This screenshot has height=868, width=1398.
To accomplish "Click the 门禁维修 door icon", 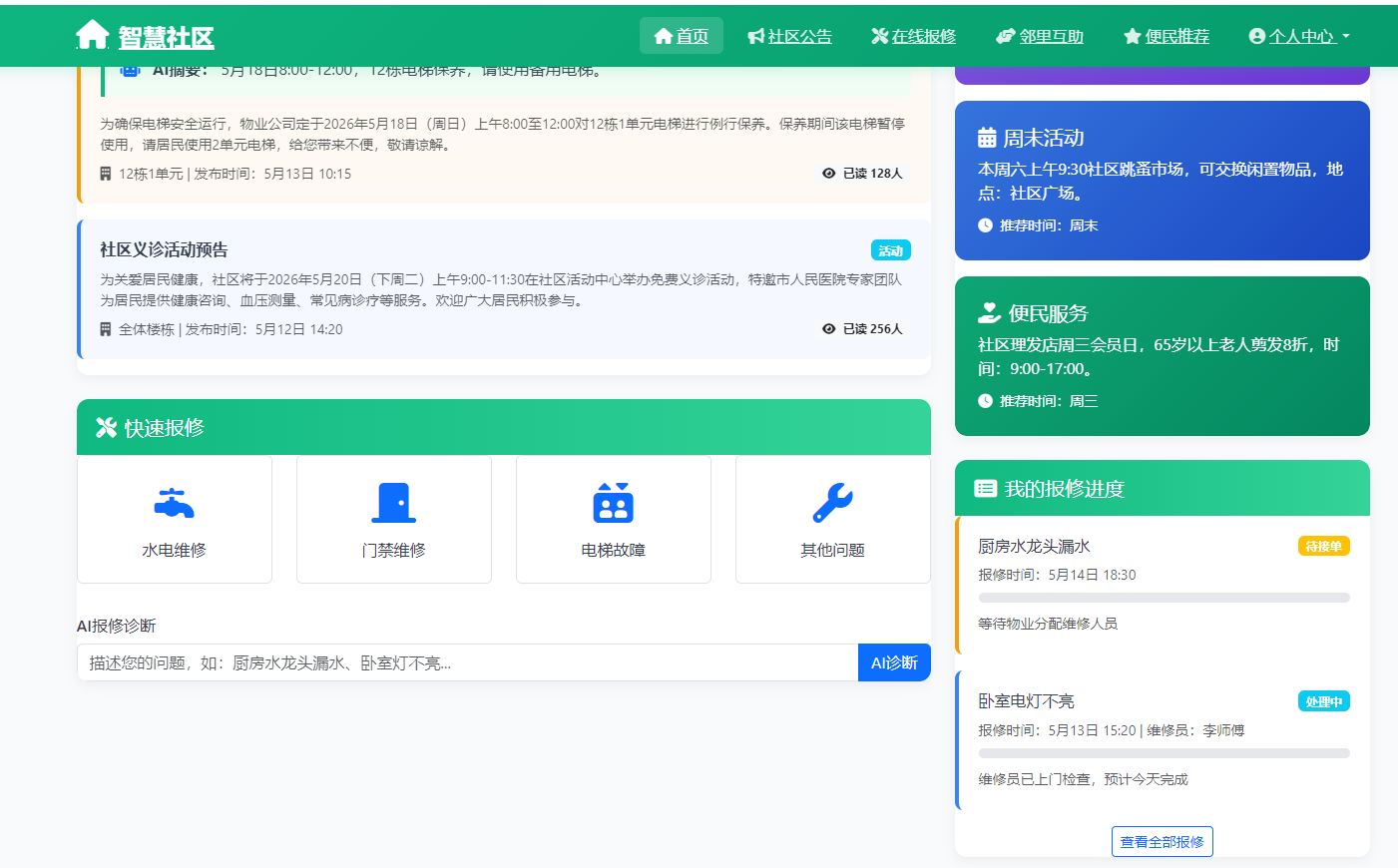I will coord(393,502).
